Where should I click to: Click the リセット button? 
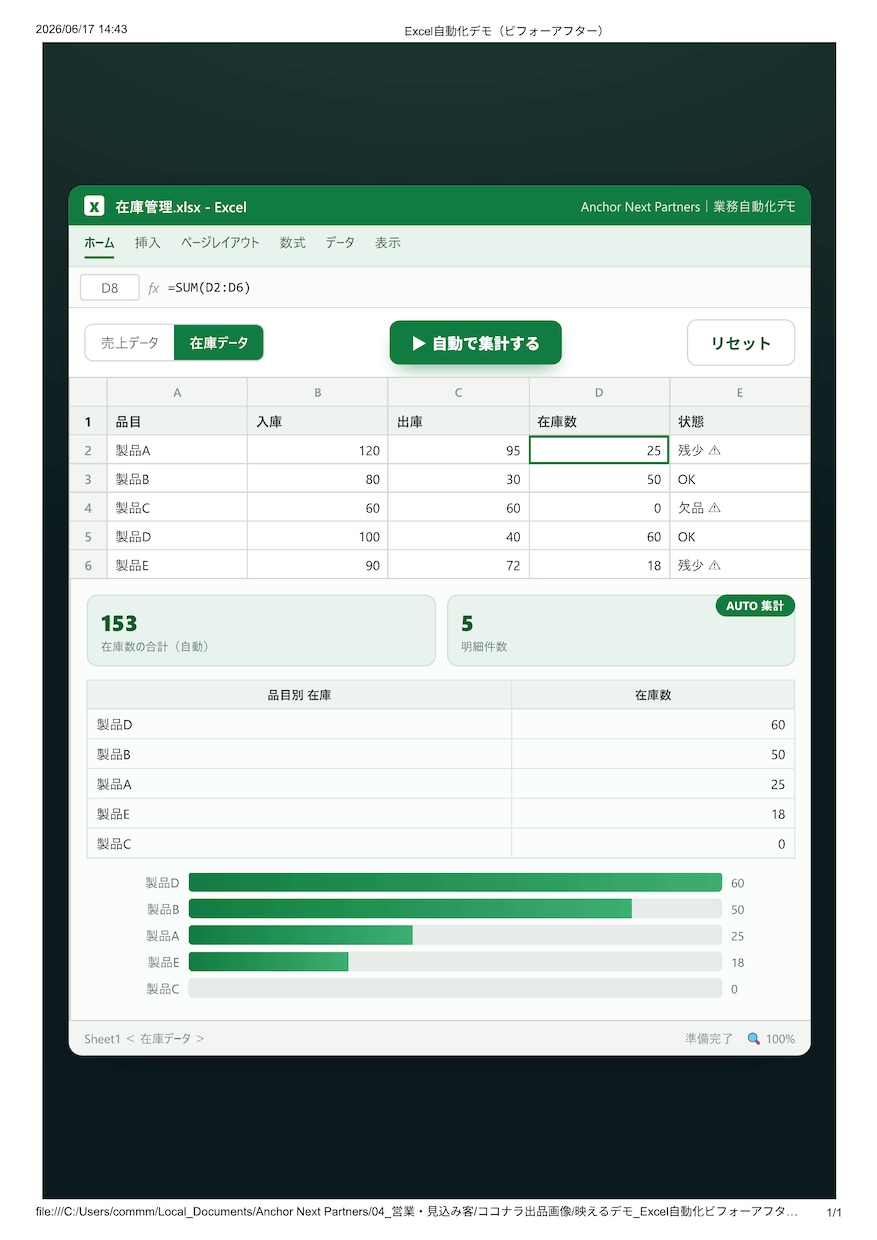click(x=741, y=343)
